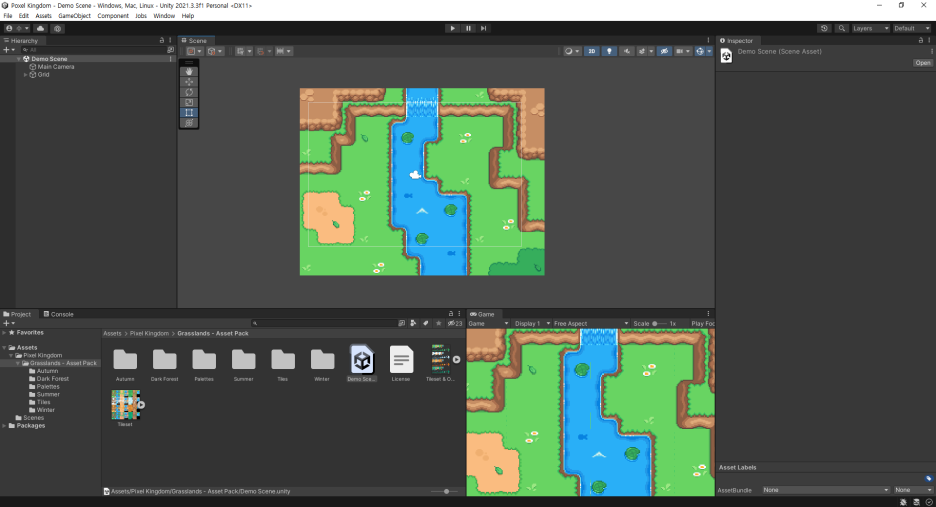Collapse the Demo Scene hierarchy node
The image size is (936, 507).
(19, 59)
